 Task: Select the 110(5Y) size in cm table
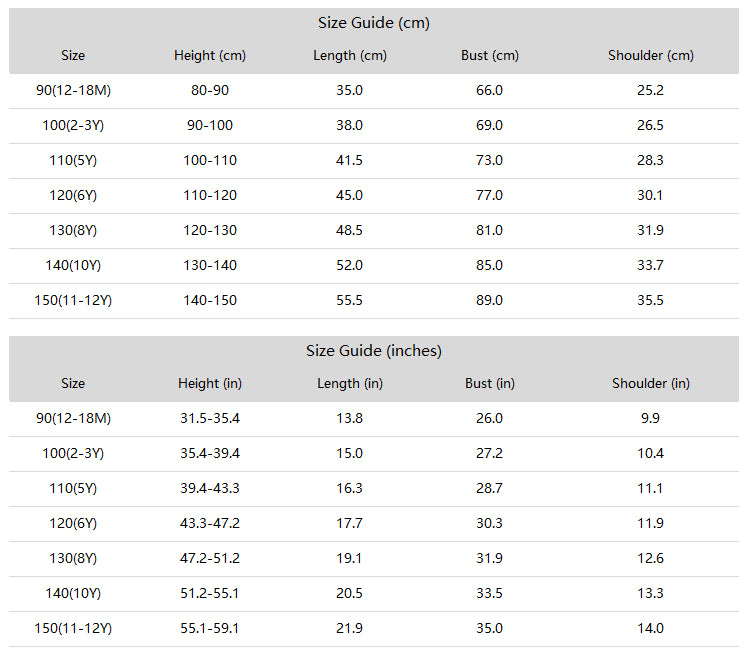[x=73, y=160]
